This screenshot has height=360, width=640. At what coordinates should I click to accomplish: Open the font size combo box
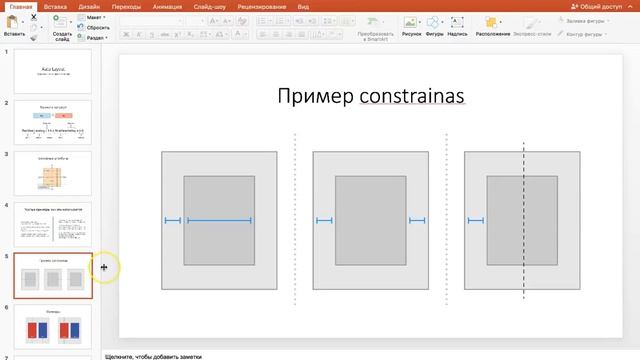coord(196,21)
